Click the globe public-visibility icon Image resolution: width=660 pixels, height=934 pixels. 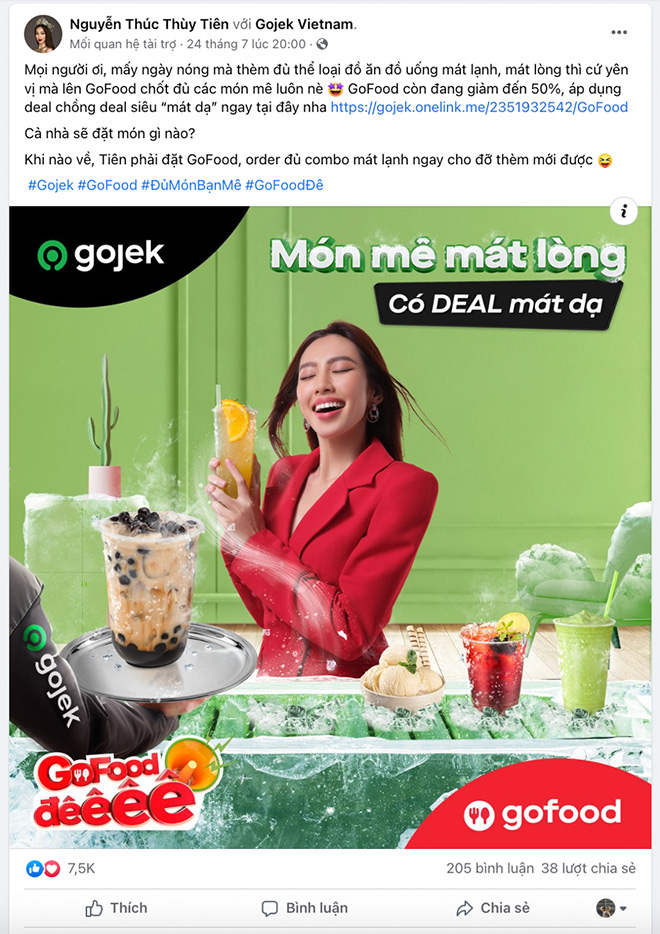(322, 44)
